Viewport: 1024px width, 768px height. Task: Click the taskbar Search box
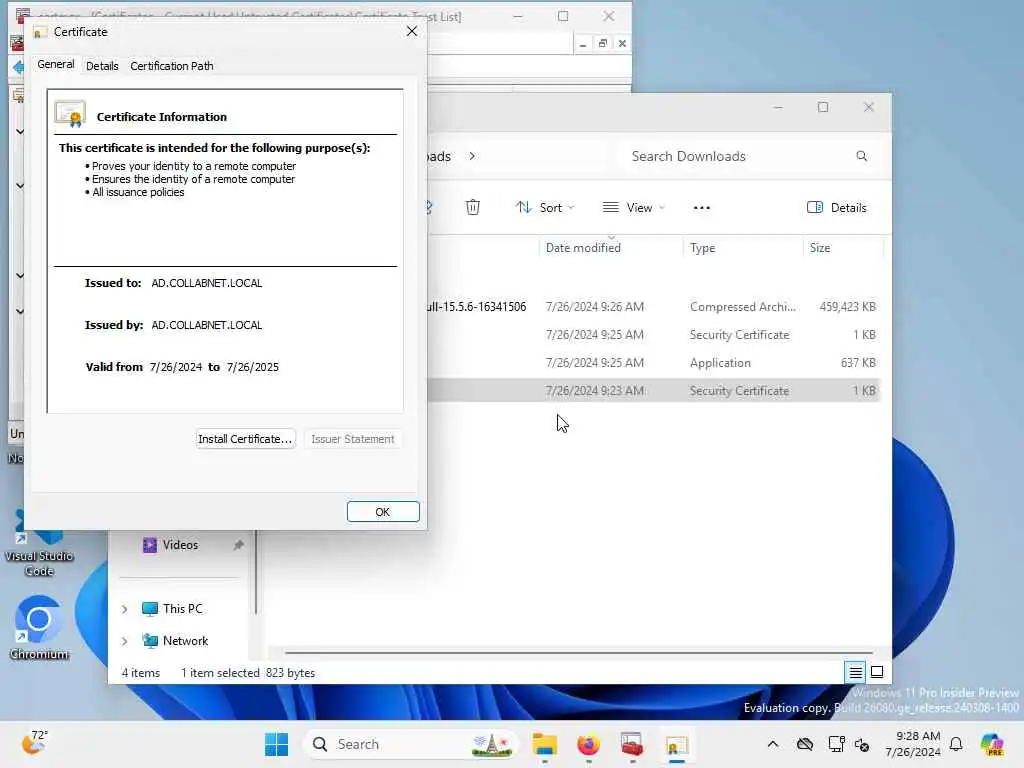click(x=410, y=744)
